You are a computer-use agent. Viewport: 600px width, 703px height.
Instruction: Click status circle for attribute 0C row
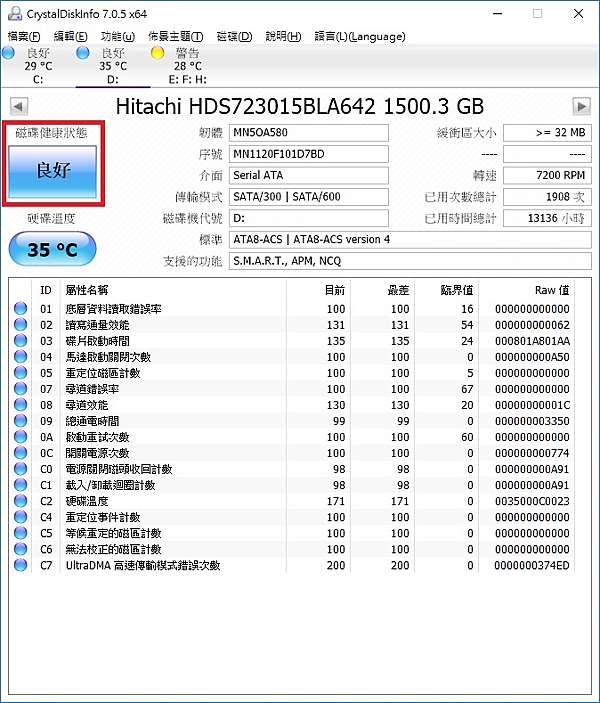pos(21,452)
